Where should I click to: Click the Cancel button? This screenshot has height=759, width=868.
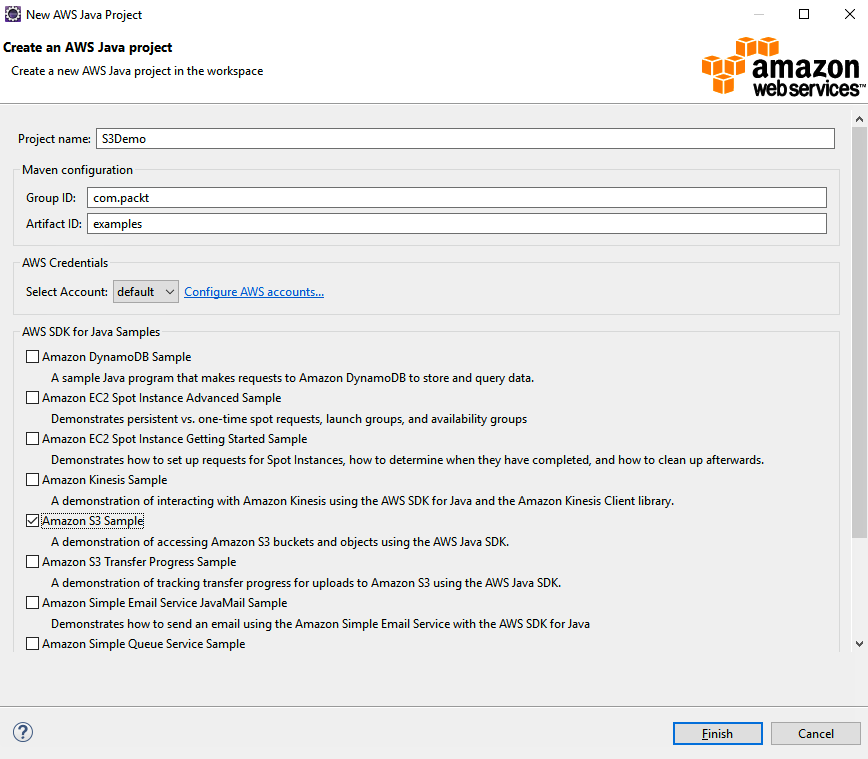click(x=815, y=734)
